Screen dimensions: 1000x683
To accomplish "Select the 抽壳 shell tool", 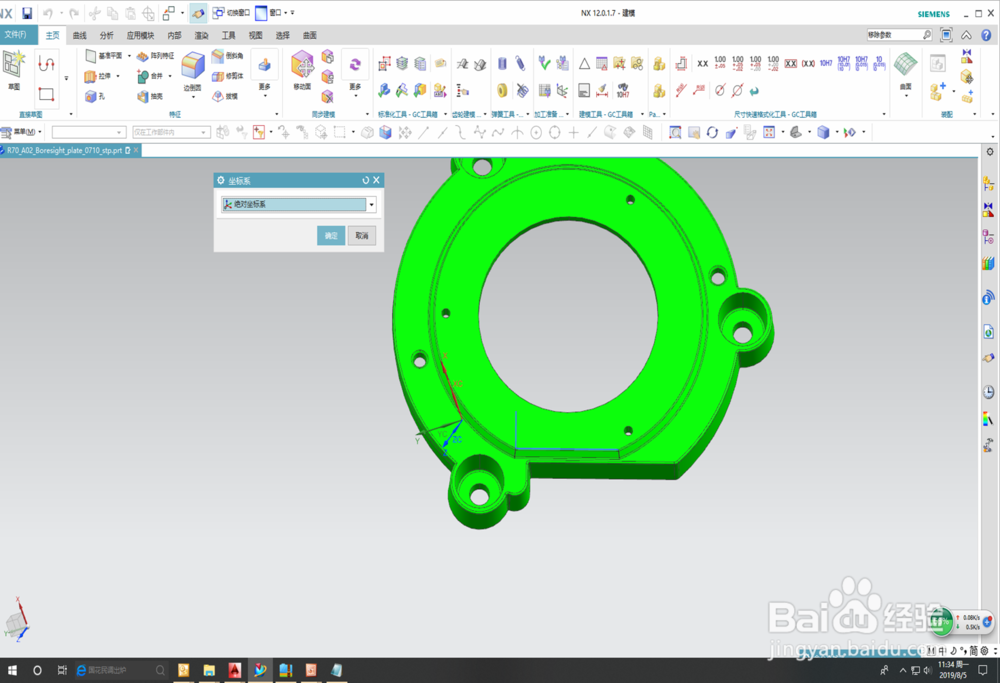I will point(150,96).
